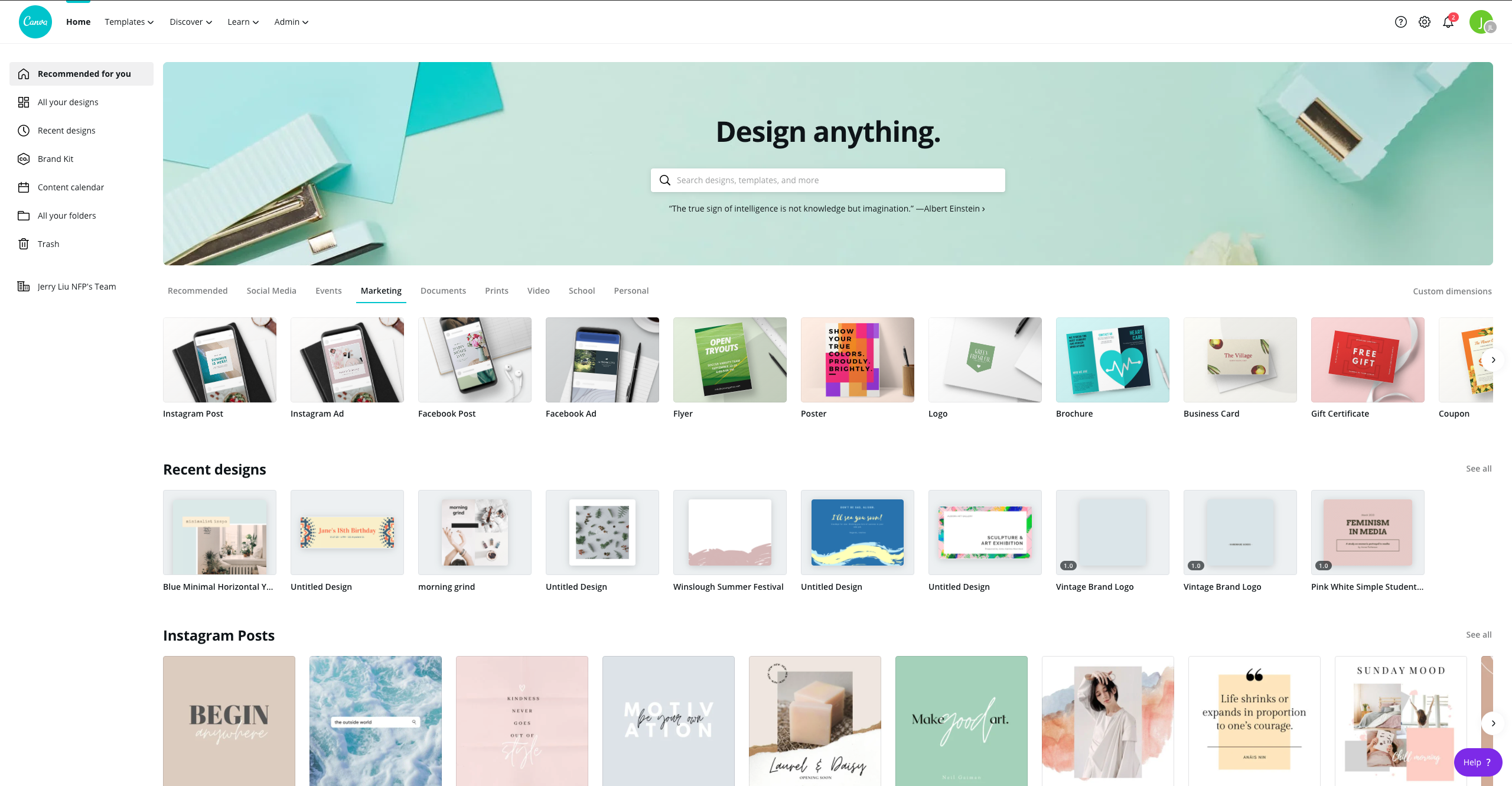Open the settings gear icon
The height and width of the screenshot is (786, 1512).
point(1425,22)
